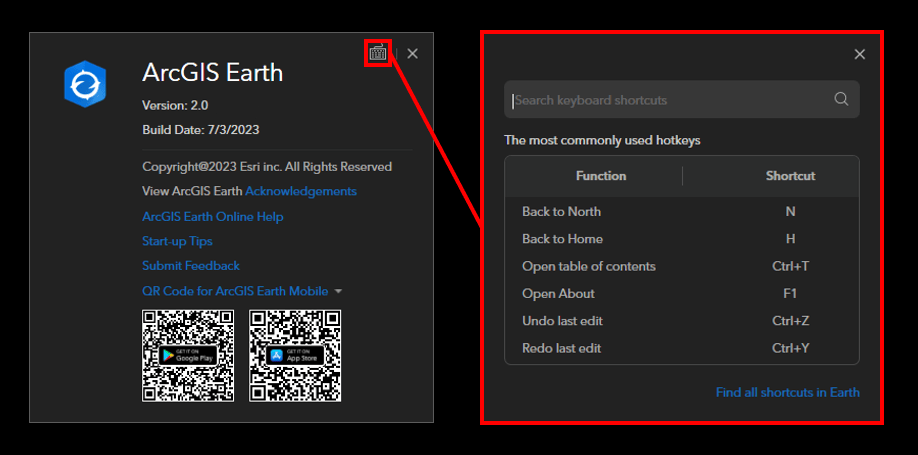This screenshot has height=455, width=918.
Task: Click the Version: 2.0 text
Action: 175,105
